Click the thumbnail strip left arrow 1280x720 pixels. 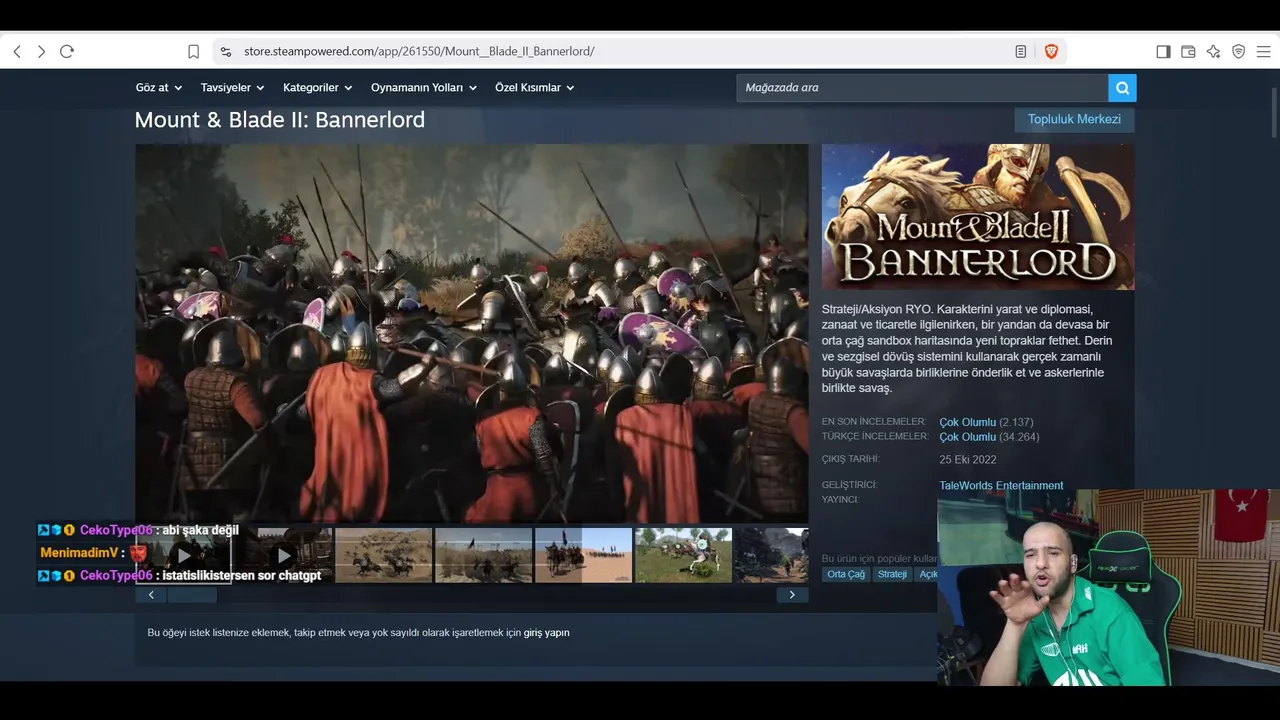[x=151, y=595]
